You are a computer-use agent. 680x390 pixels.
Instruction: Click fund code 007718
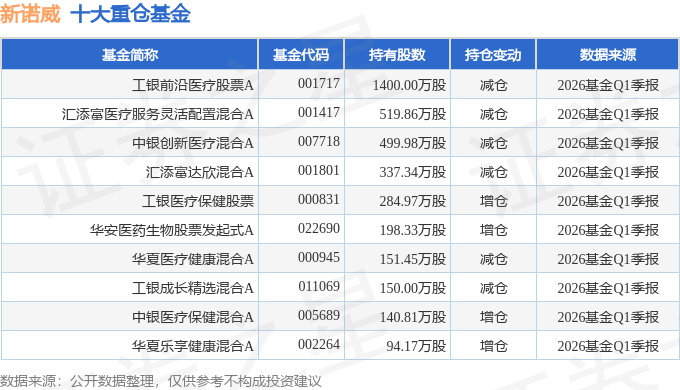pos(319,141)
